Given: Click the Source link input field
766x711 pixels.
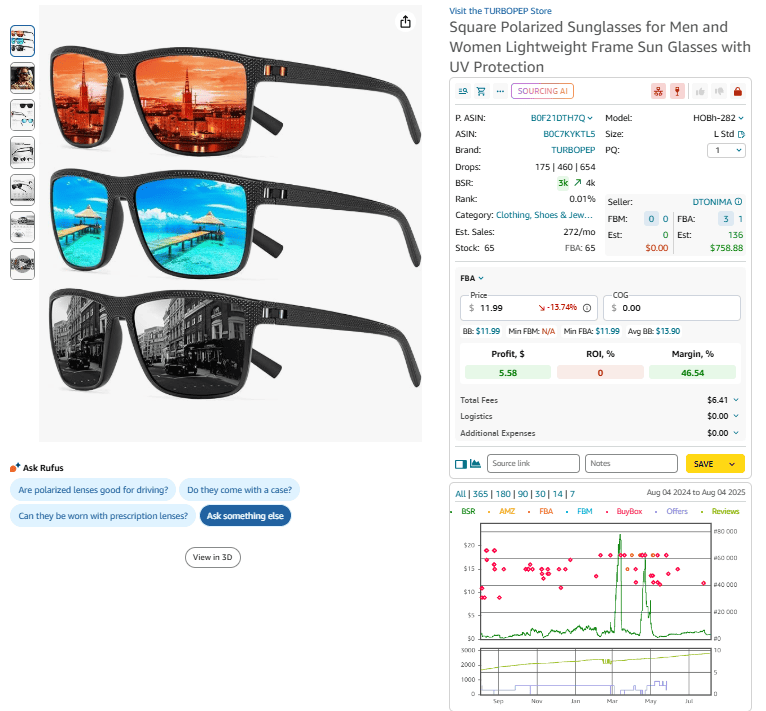Looking at the screenshot, I should tap(534, 464).
